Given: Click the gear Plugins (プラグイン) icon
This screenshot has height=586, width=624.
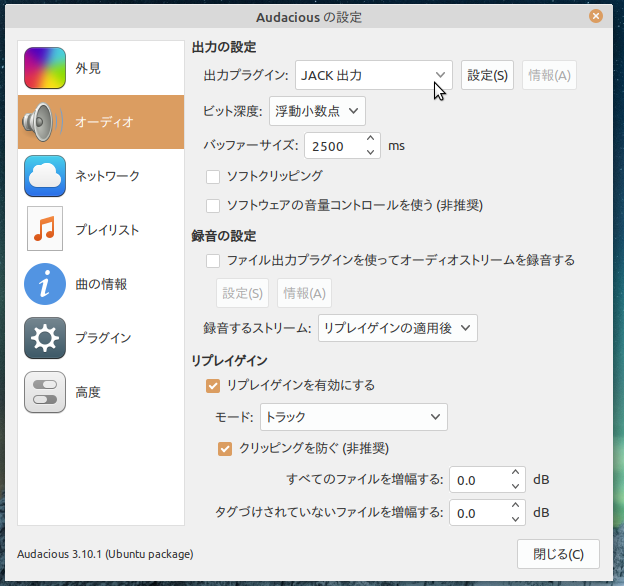Looking at the screenshot, I should [x=45, y=338].
